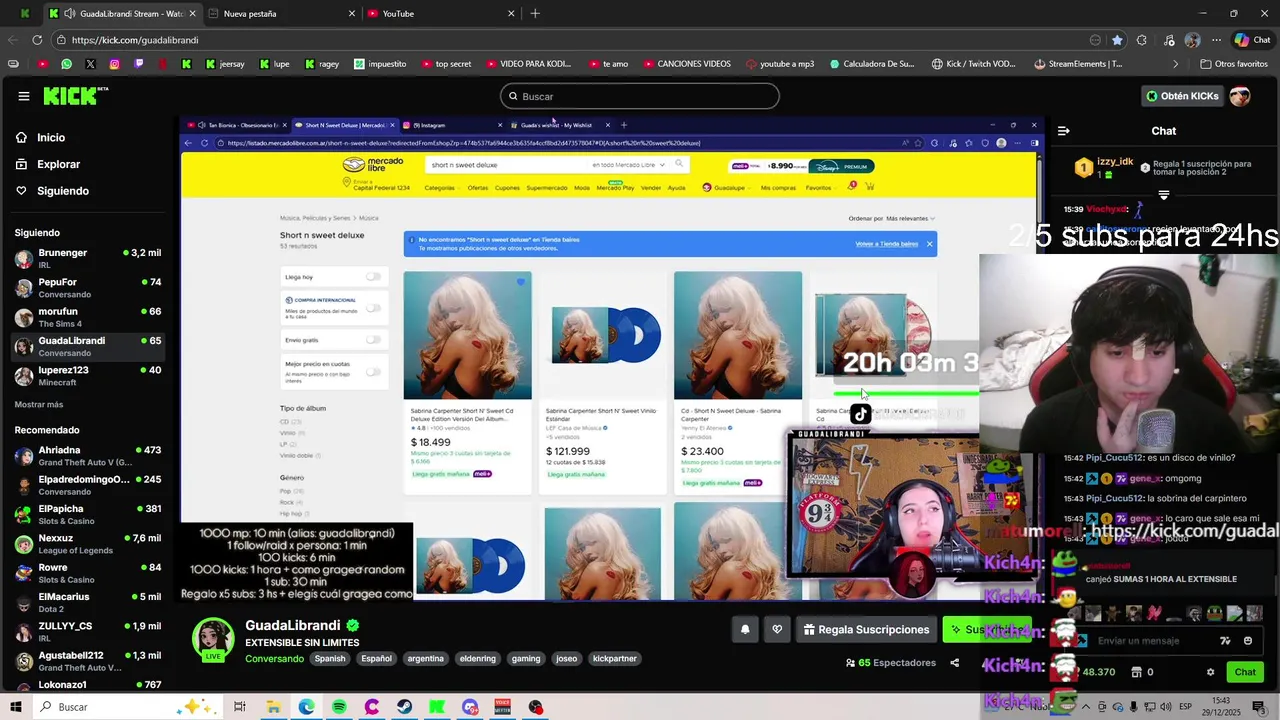Open the Windows Start menu
This screenshot has height=720, width=1280.
tap(15, 707)
